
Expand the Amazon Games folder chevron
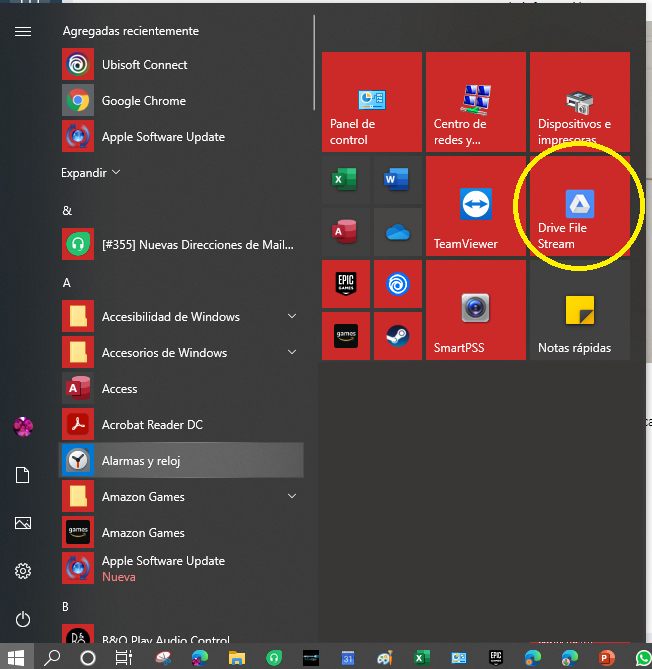[x=292, y=496]
